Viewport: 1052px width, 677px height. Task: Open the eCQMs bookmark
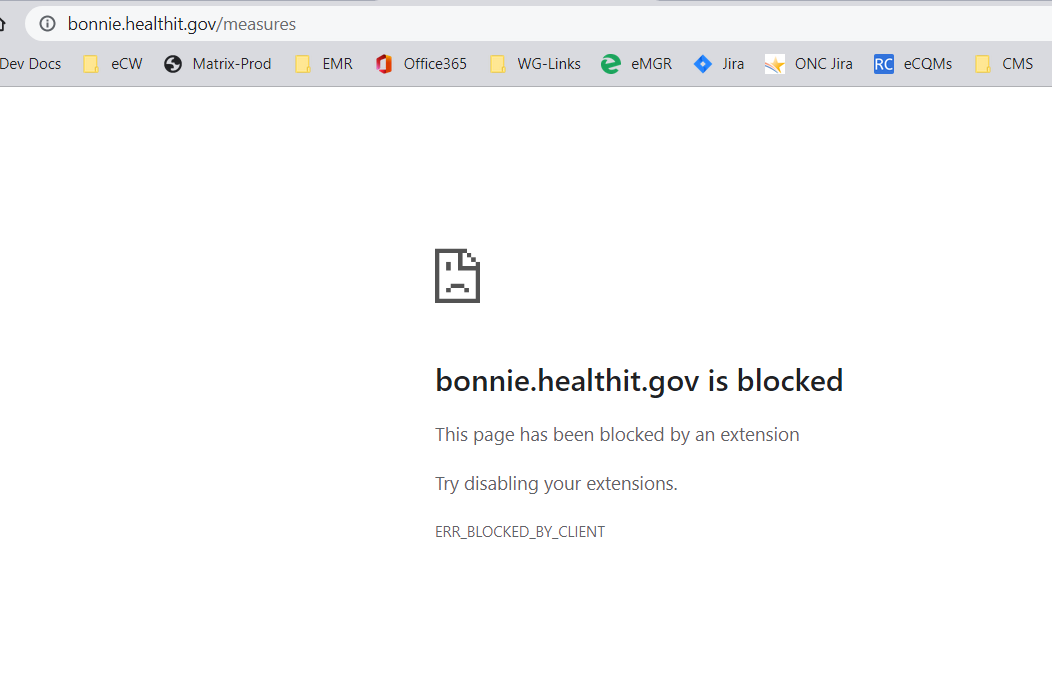pyautogui.click(x=913, y=64)
